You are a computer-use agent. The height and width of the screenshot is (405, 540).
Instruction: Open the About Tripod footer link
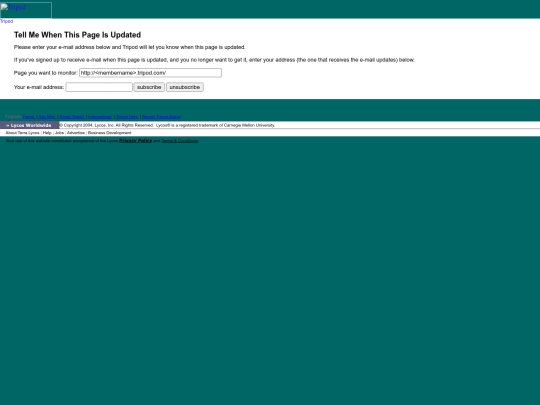tap(72, 117)
